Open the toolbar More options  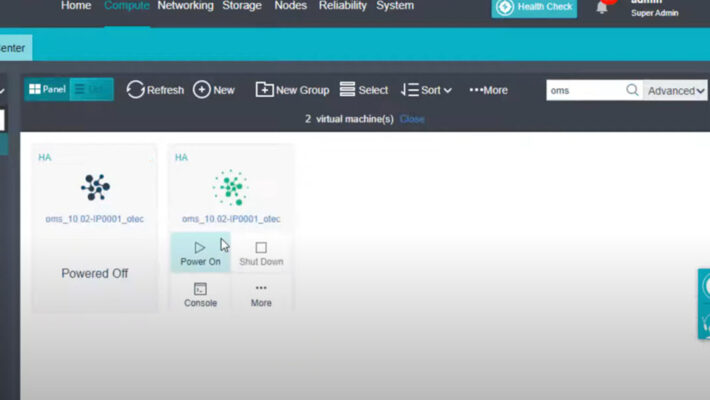pos(488,90)
